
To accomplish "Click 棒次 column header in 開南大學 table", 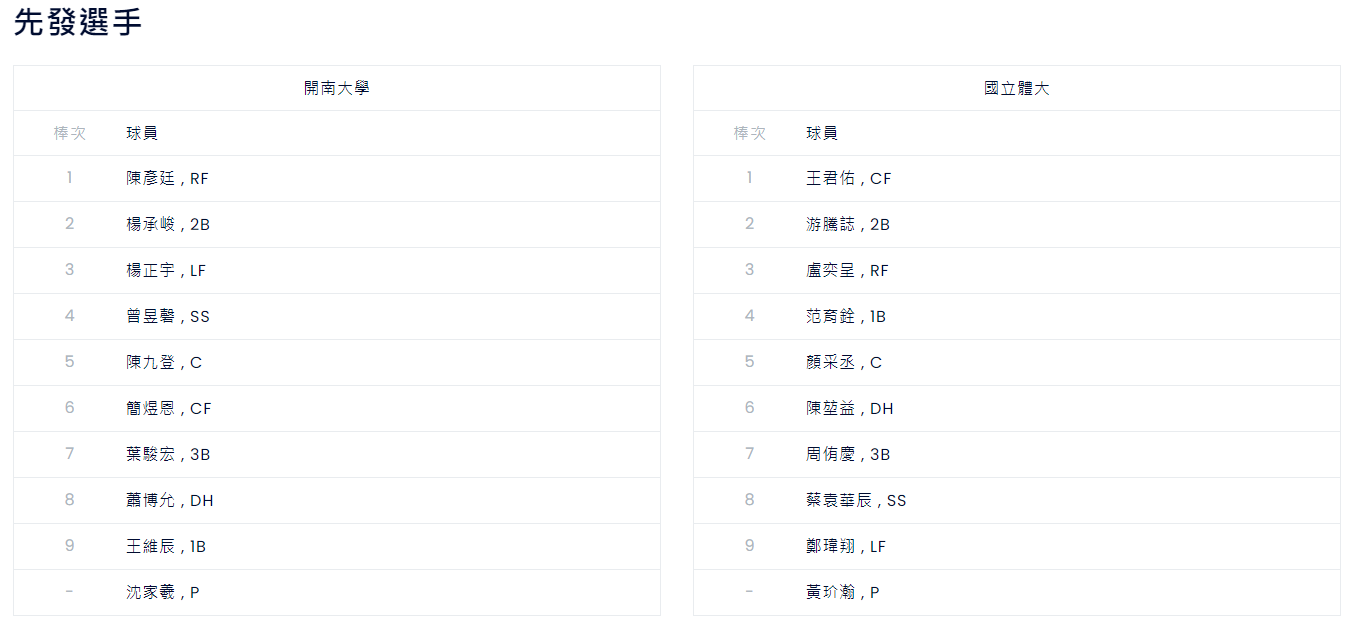I will [x=70, y=133].
